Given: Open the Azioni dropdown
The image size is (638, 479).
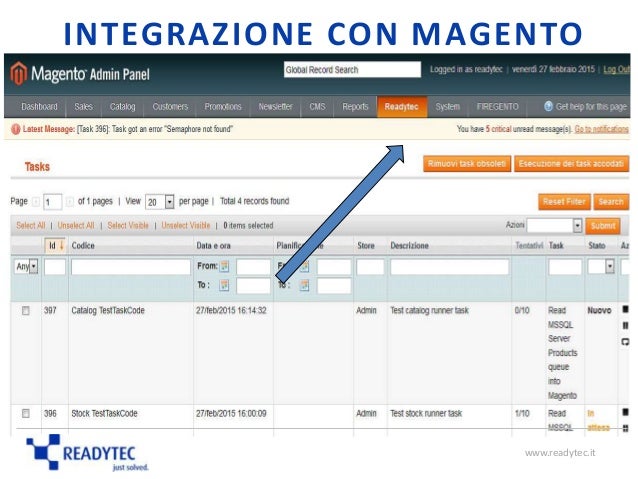Looking at the screenshot, I should pos(554,225).
